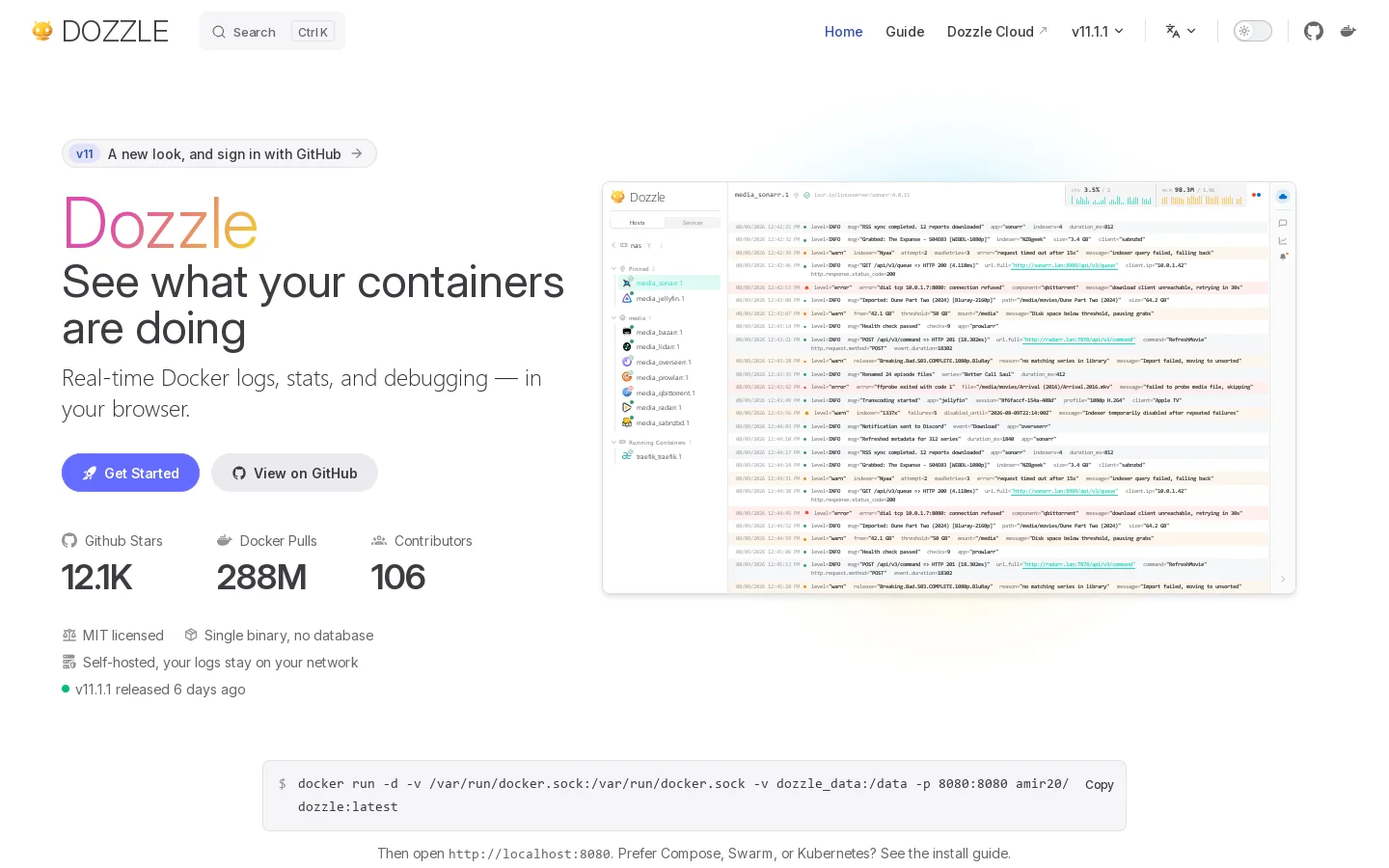1389x868 pixels.
Task: Click the media_bazarr.1 container icon in preview
Action: pyautogui.click(x=627, y=332)
